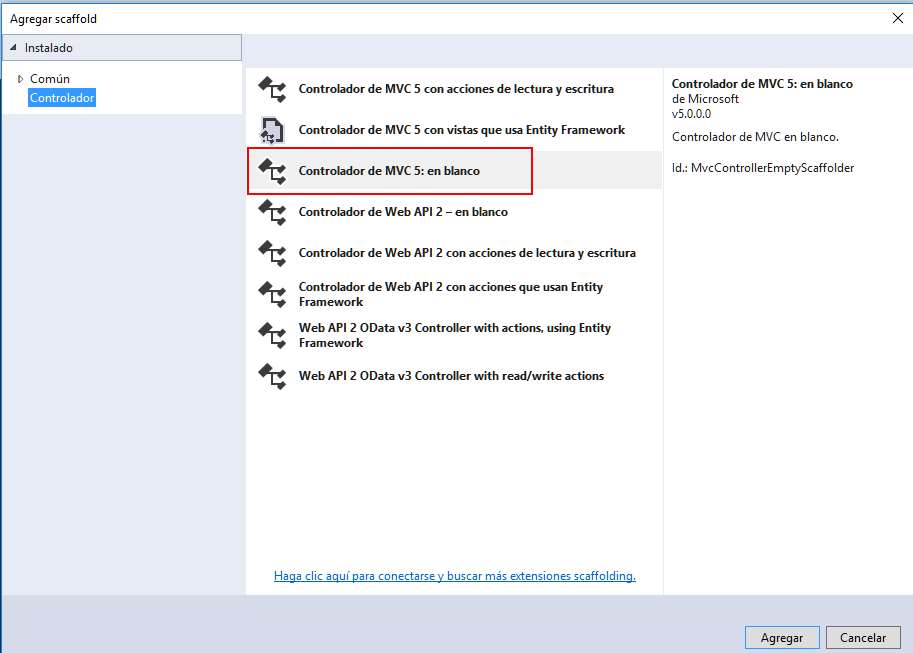Viewport: 913px width, 653px height.
Task: Select the Instalado header
Action: tap(122, 48)
